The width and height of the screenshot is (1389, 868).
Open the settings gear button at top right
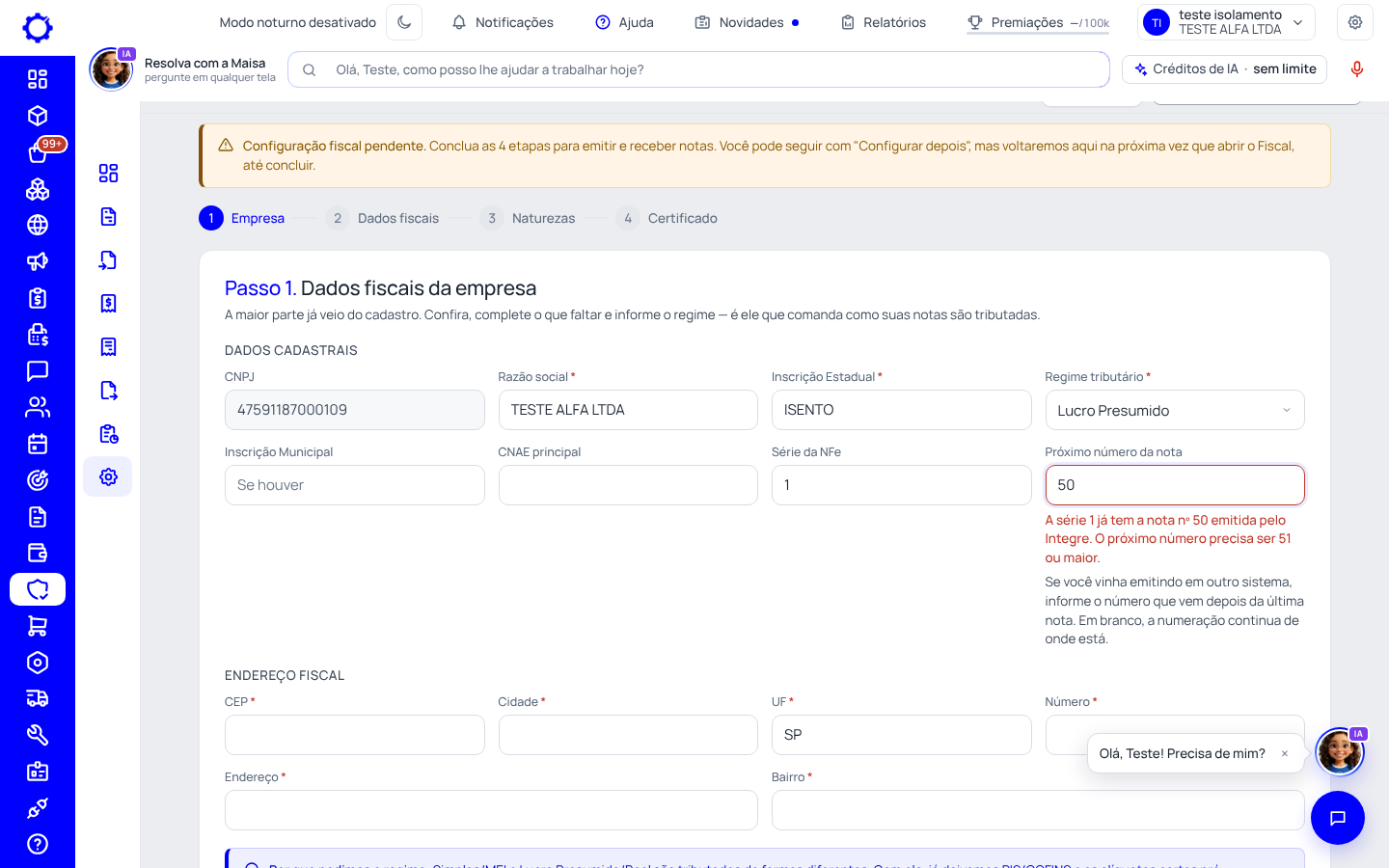(x=1355, y=22)
